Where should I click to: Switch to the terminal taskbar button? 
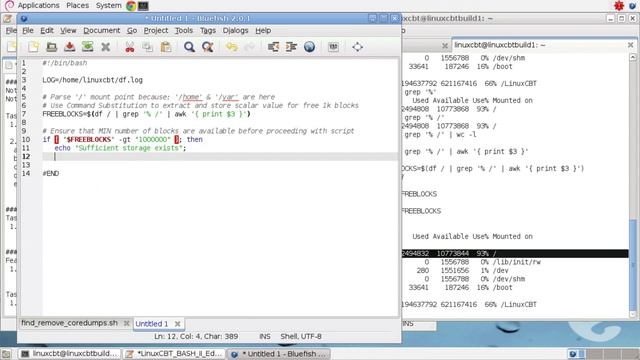[x=70, y=354]
